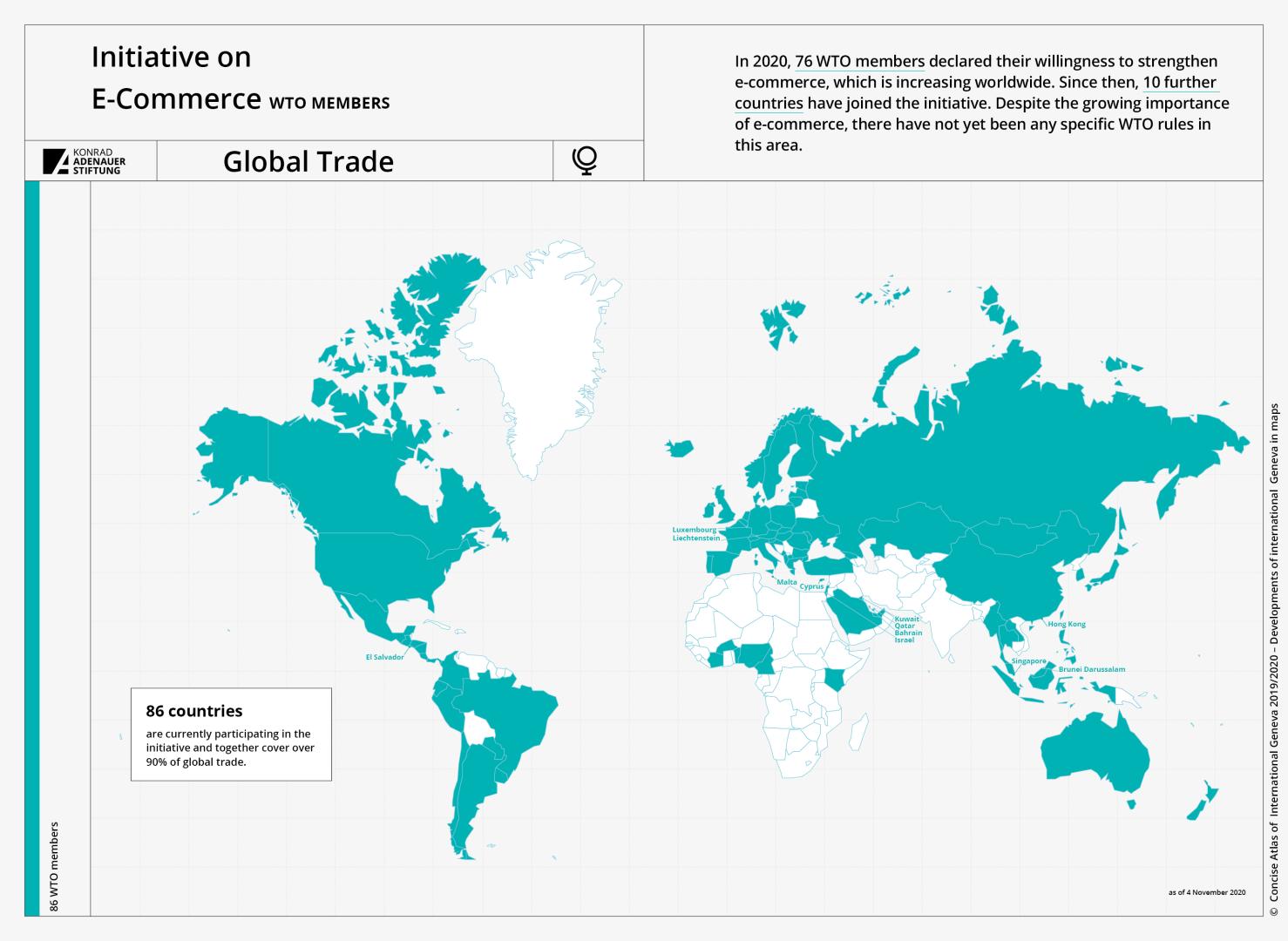The height and width of the screenshot is (941, 1288).
Task: Click the Singapore label on the map
Action: (1028, 661)
